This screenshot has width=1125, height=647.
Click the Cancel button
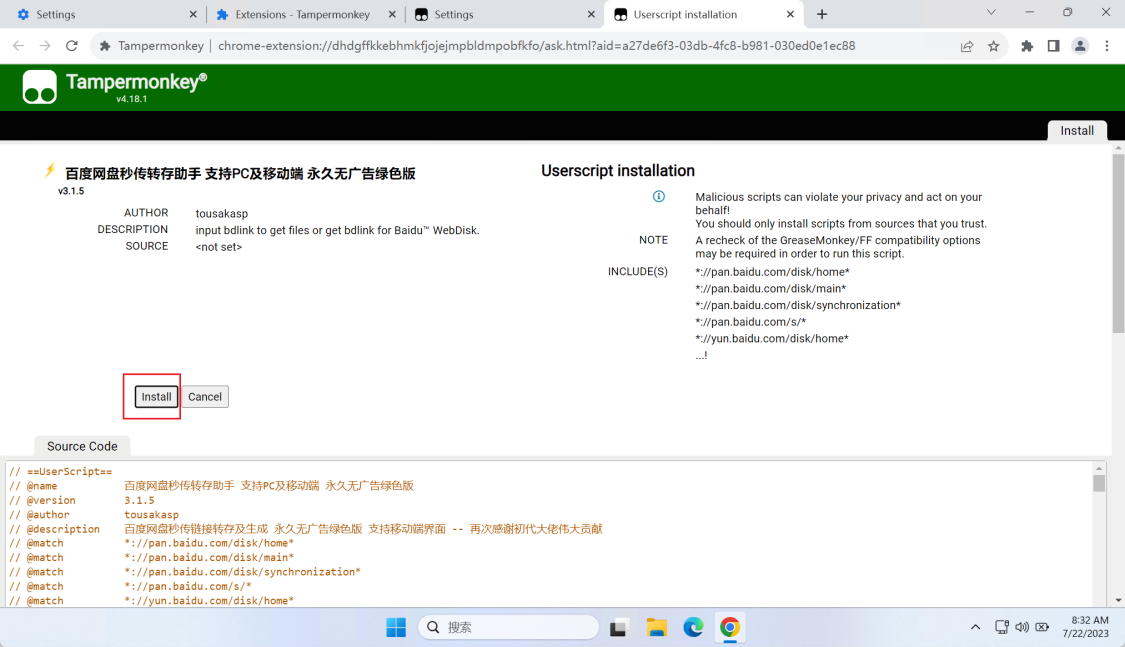coord(205,397)
